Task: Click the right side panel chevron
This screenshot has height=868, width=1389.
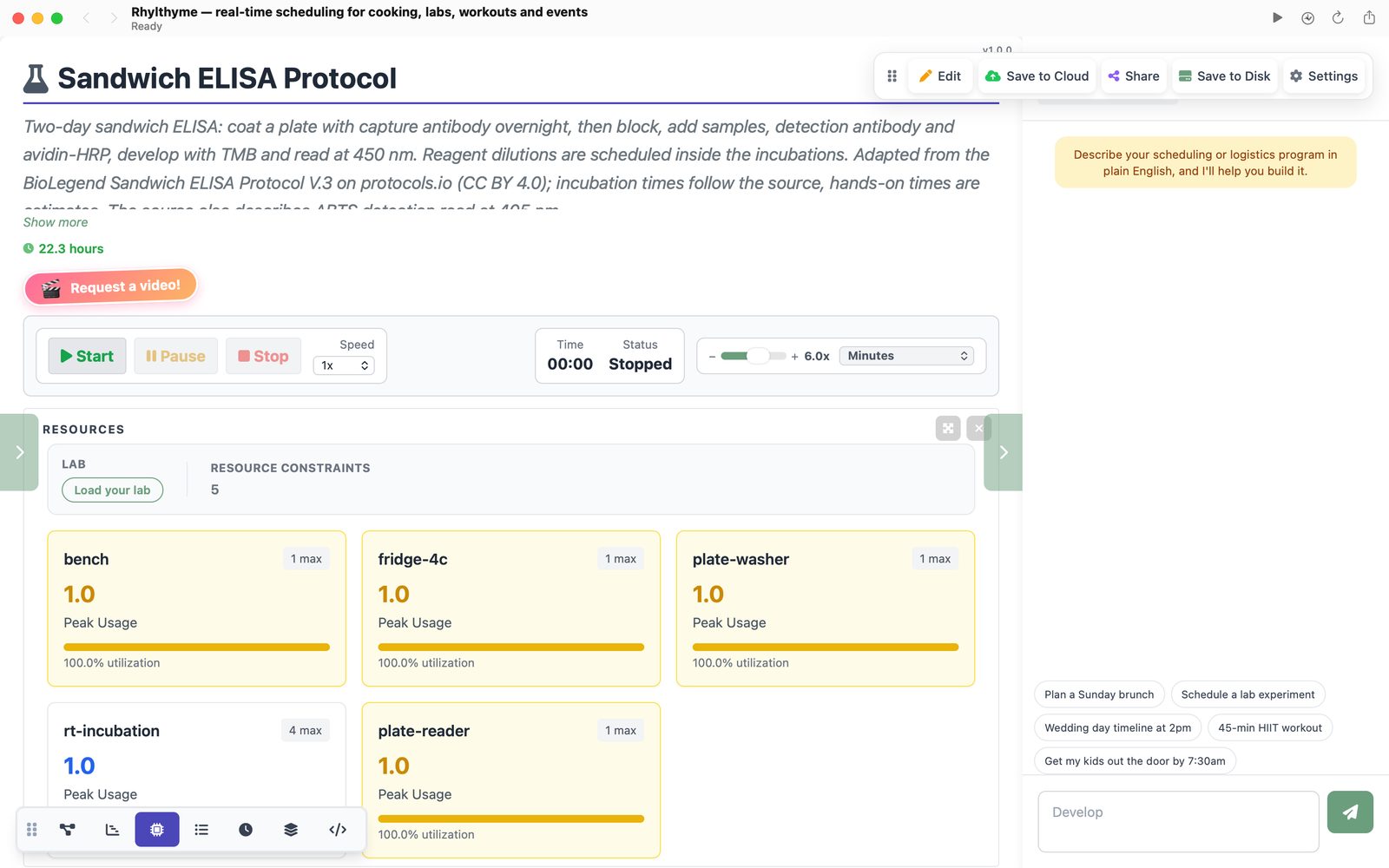Action: tap(1004, 452)
